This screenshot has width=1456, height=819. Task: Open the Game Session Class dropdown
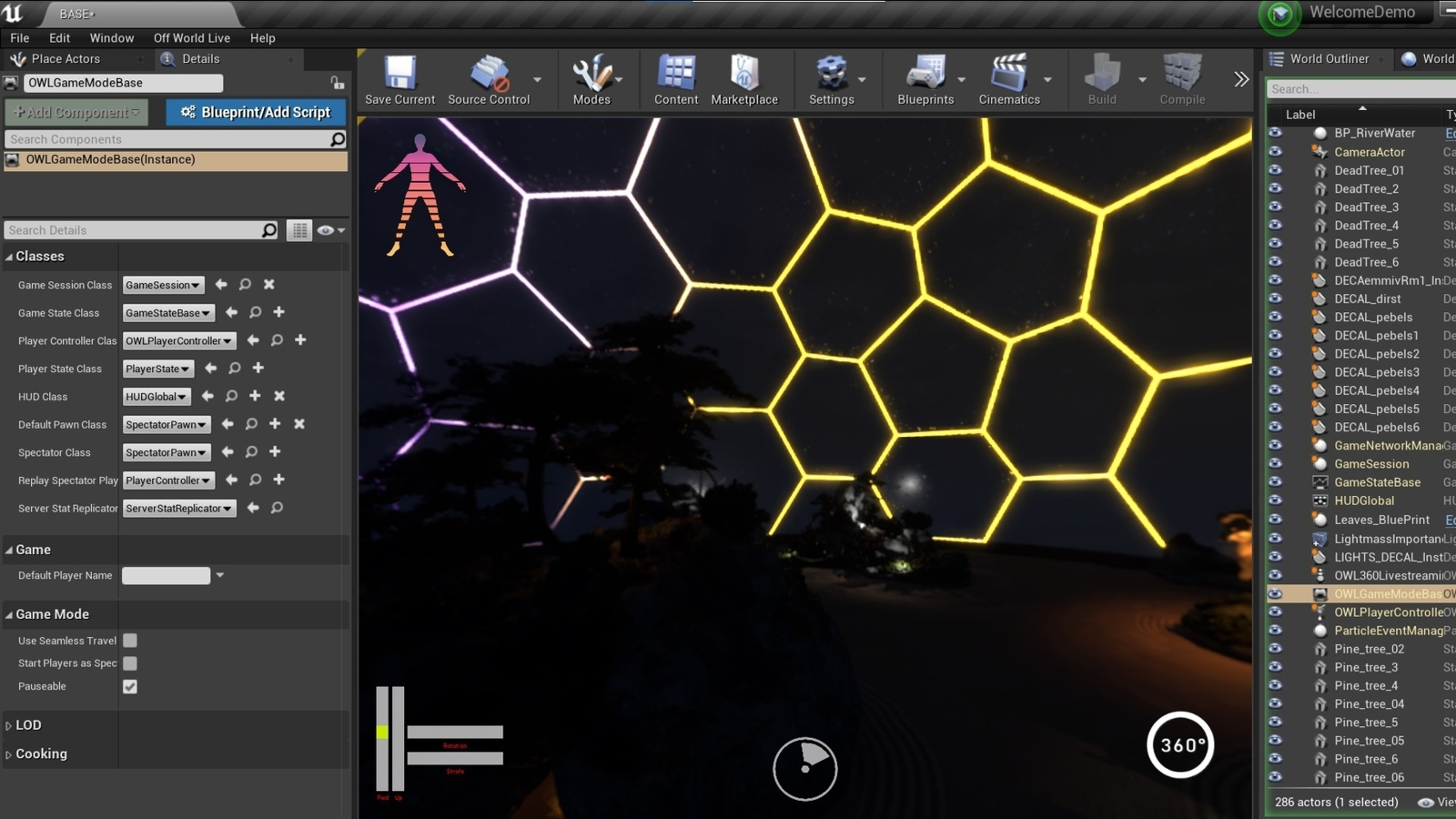pos(164,285)
